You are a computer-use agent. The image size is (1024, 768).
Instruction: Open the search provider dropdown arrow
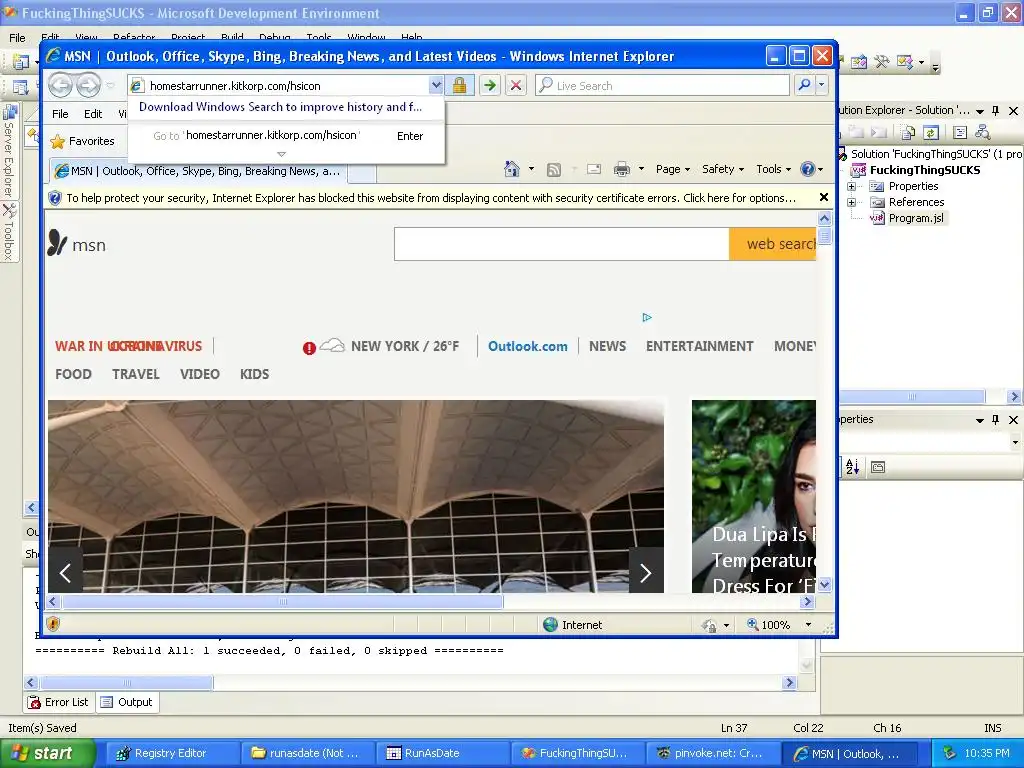822,86
